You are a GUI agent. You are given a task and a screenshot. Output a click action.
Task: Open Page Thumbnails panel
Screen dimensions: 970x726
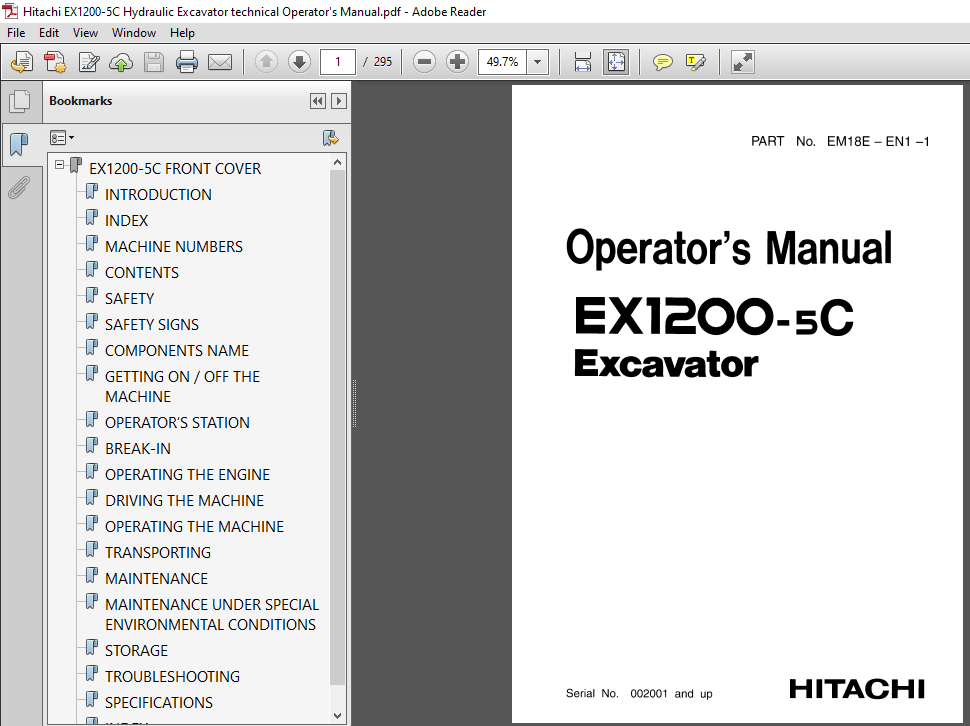[x=20, y=101]
